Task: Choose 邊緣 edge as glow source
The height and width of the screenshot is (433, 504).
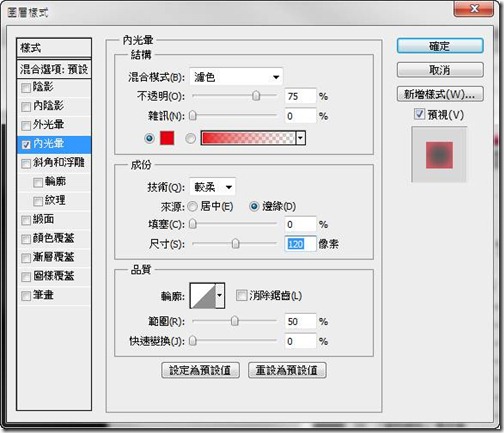Action: pos(254,207)
